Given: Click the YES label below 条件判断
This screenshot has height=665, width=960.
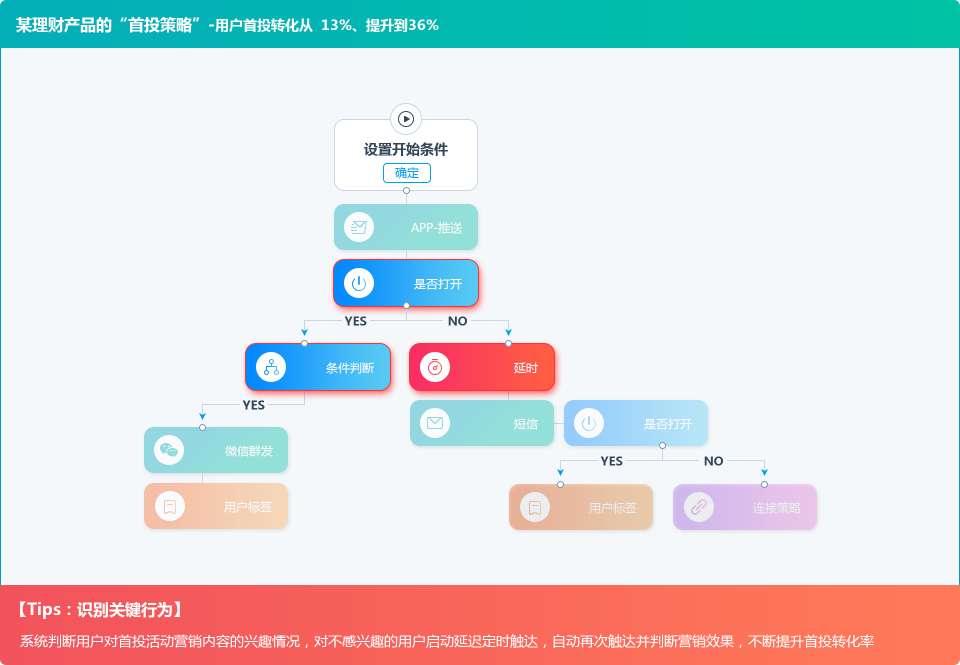Looking at the screenshot, I should pos(254,405).
